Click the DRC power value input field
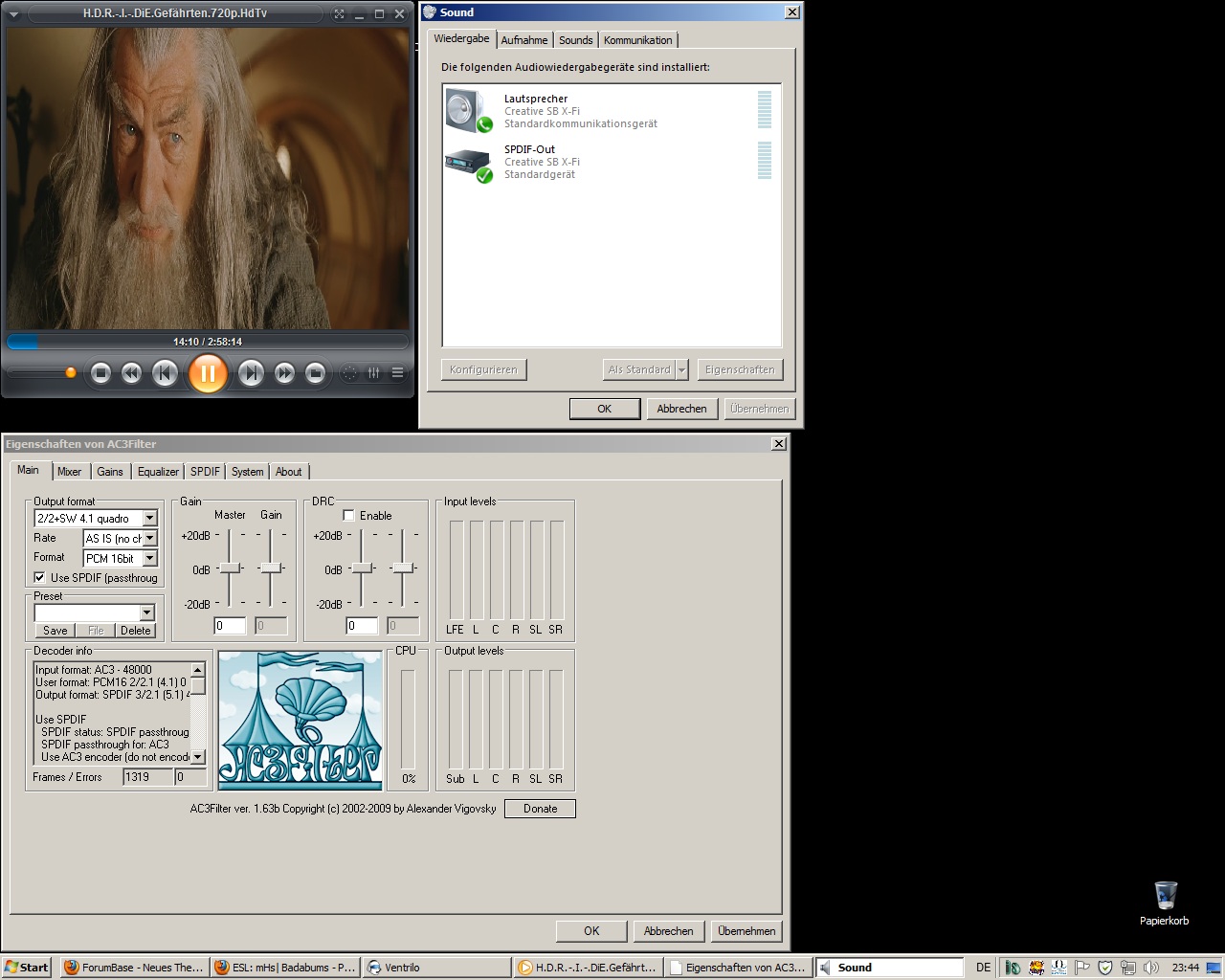This screenshot has height=980, width=1225. point(362,626)
